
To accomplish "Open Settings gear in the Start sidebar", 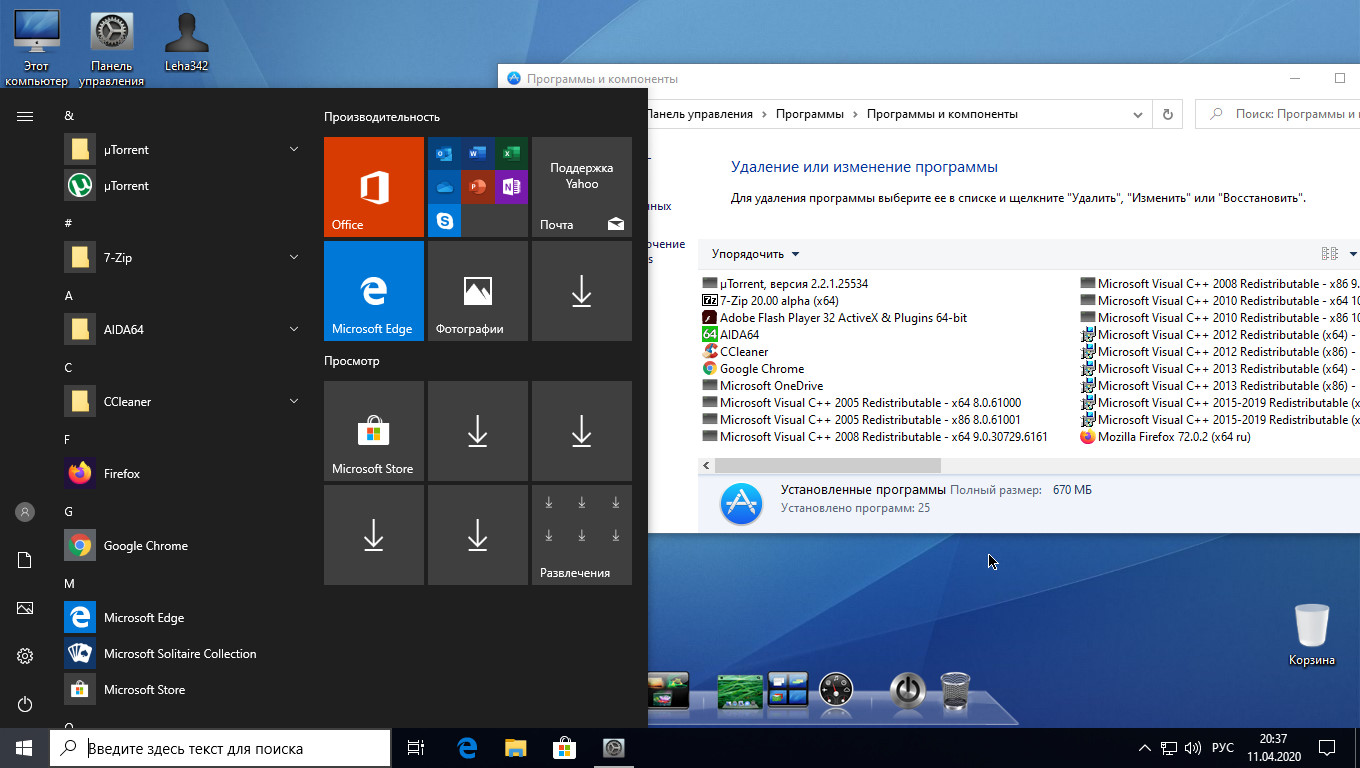I will [x=25, y=656].
